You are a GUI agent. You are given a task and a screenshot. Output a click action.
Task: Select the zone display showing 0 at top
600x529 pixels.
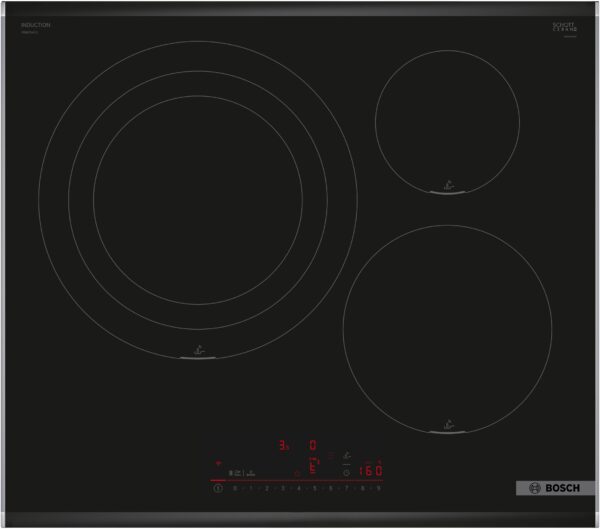coord(313,445)
